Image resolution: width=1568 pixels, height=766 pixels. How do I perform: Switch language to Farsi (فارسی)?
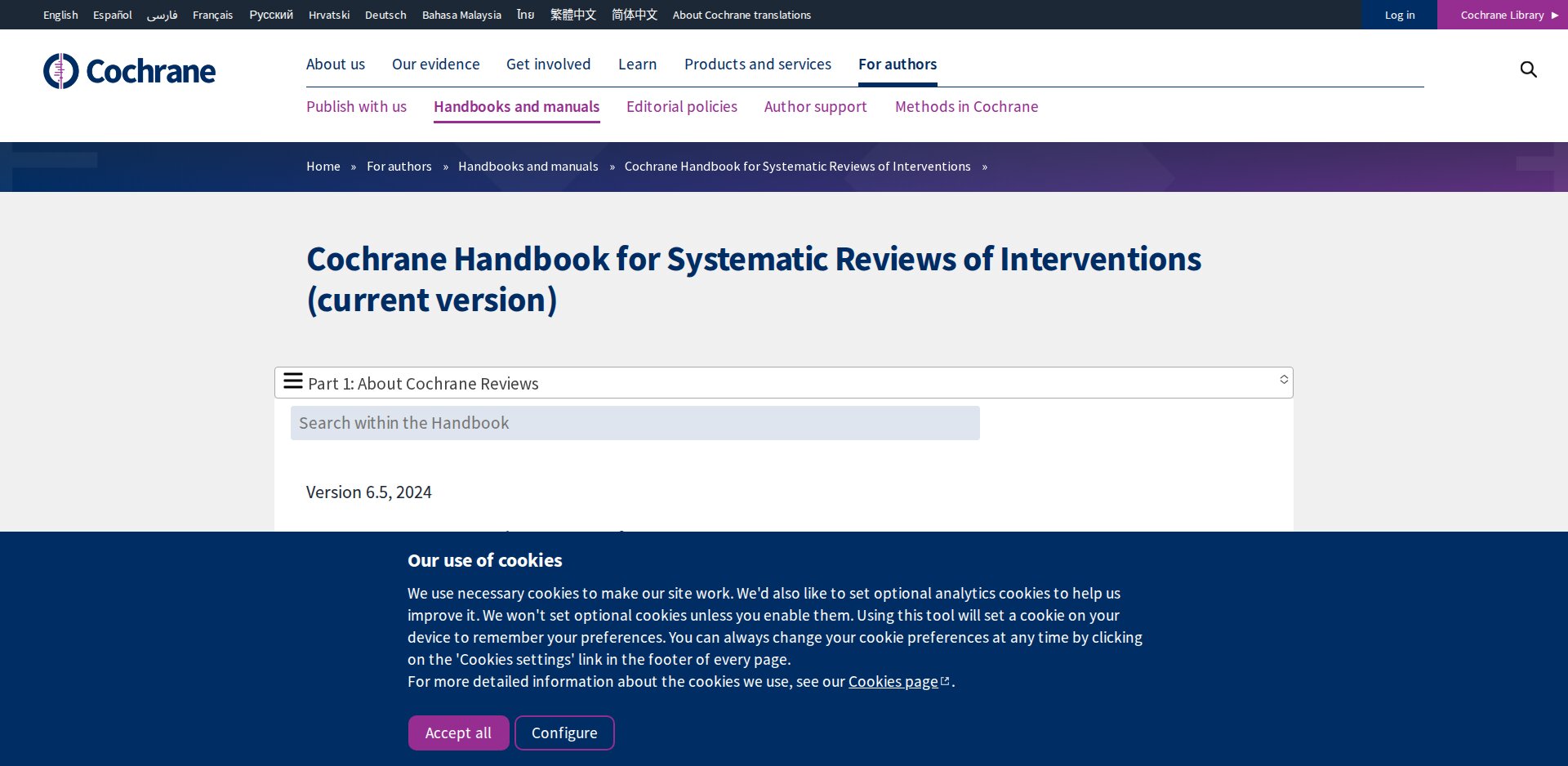tap(163, 15)
